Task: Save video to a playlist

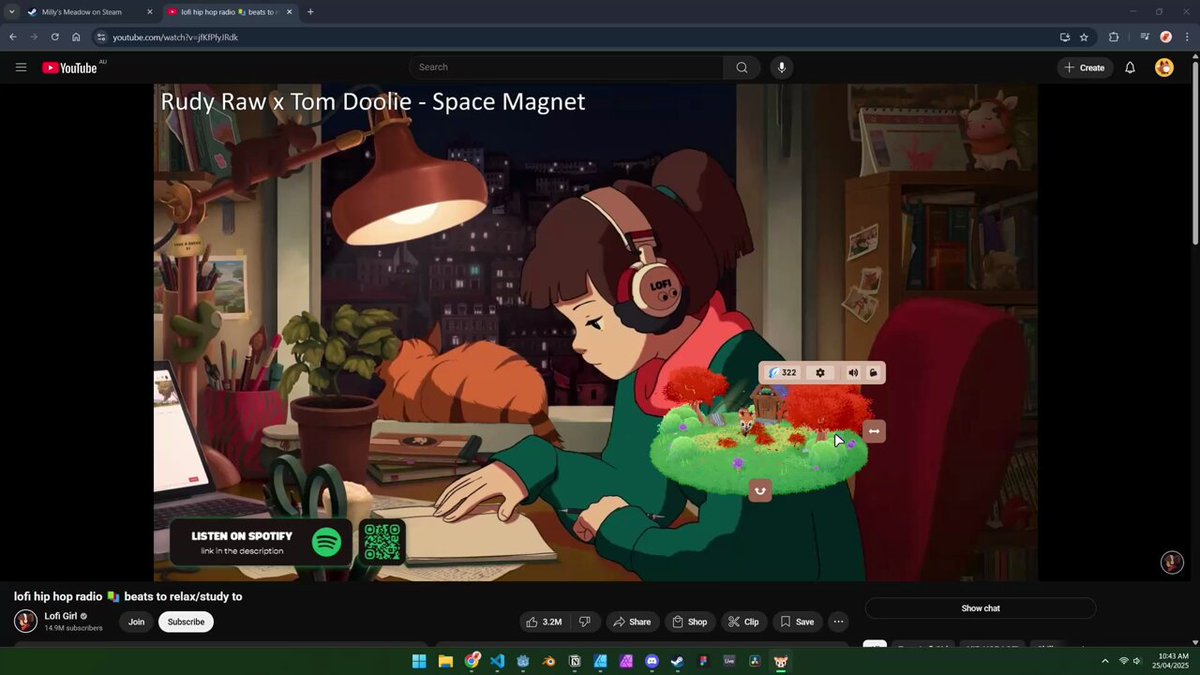Action: coord(796,622)
